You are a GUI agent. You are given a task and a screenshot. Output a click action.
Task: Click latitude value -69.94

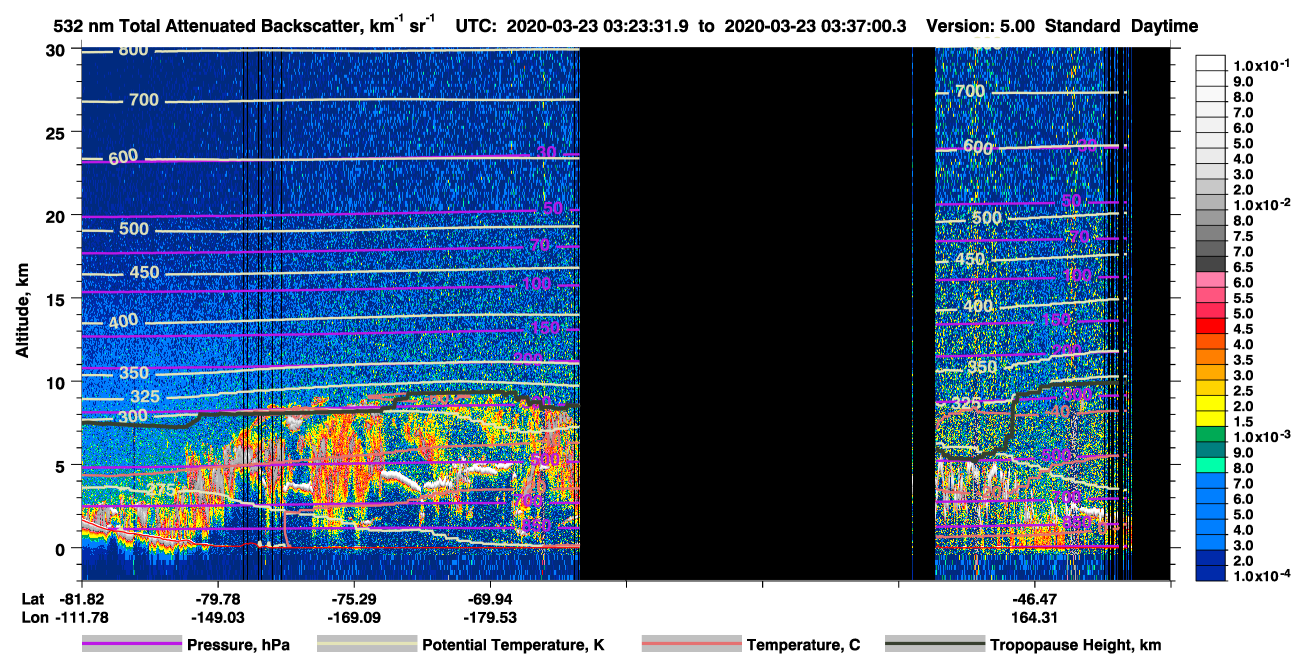pyautogui.click(x=489, y=599)
